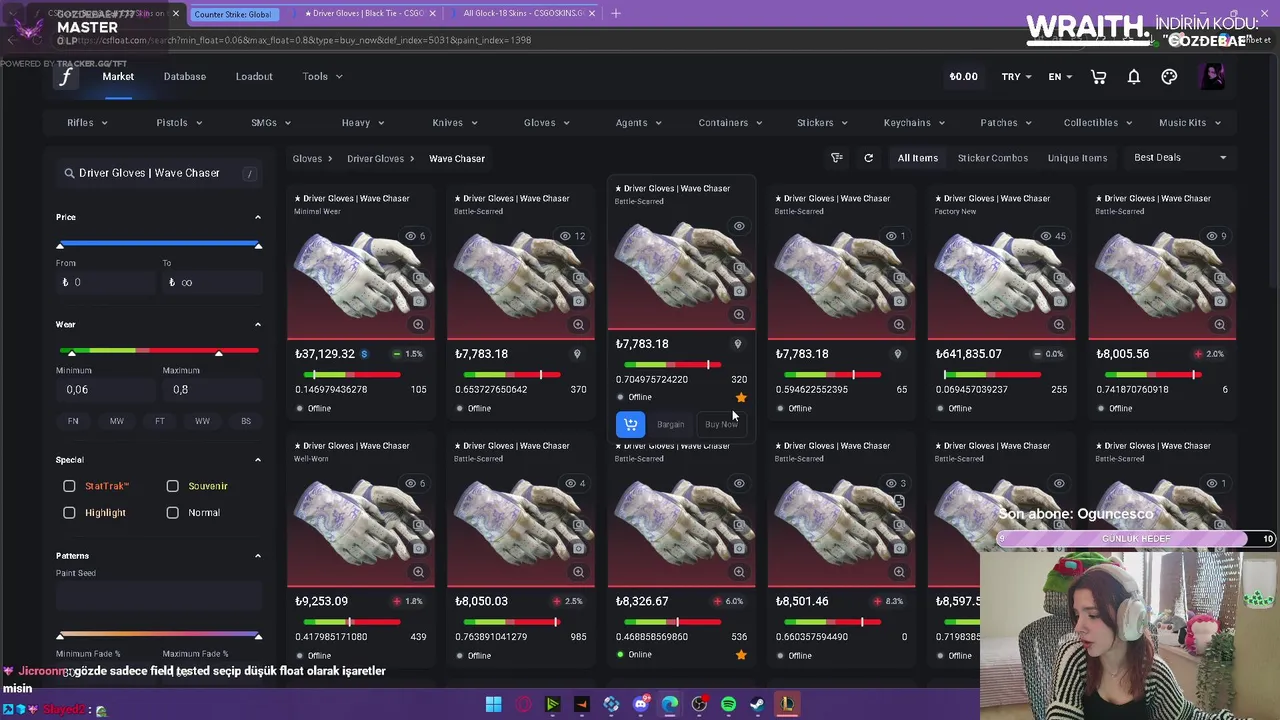Image resolution: width=1280 pixels, height=720 pixels.
Task: Toggle FN wear filter
Action: [73, 421]
